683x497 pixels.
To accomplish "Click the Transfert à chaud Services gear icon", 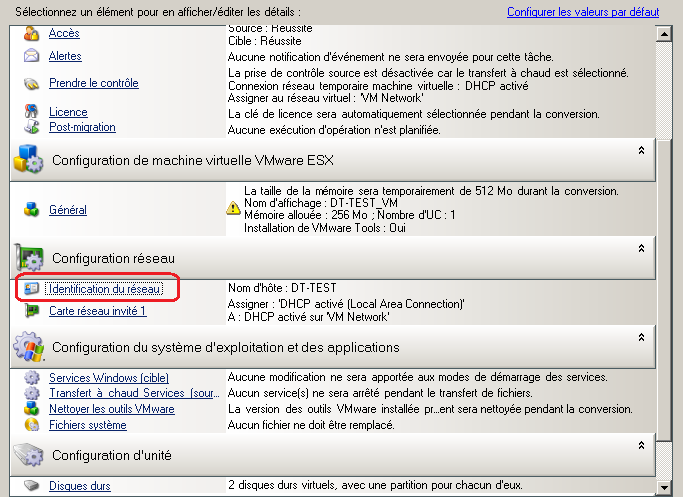I will coord(31,393).
